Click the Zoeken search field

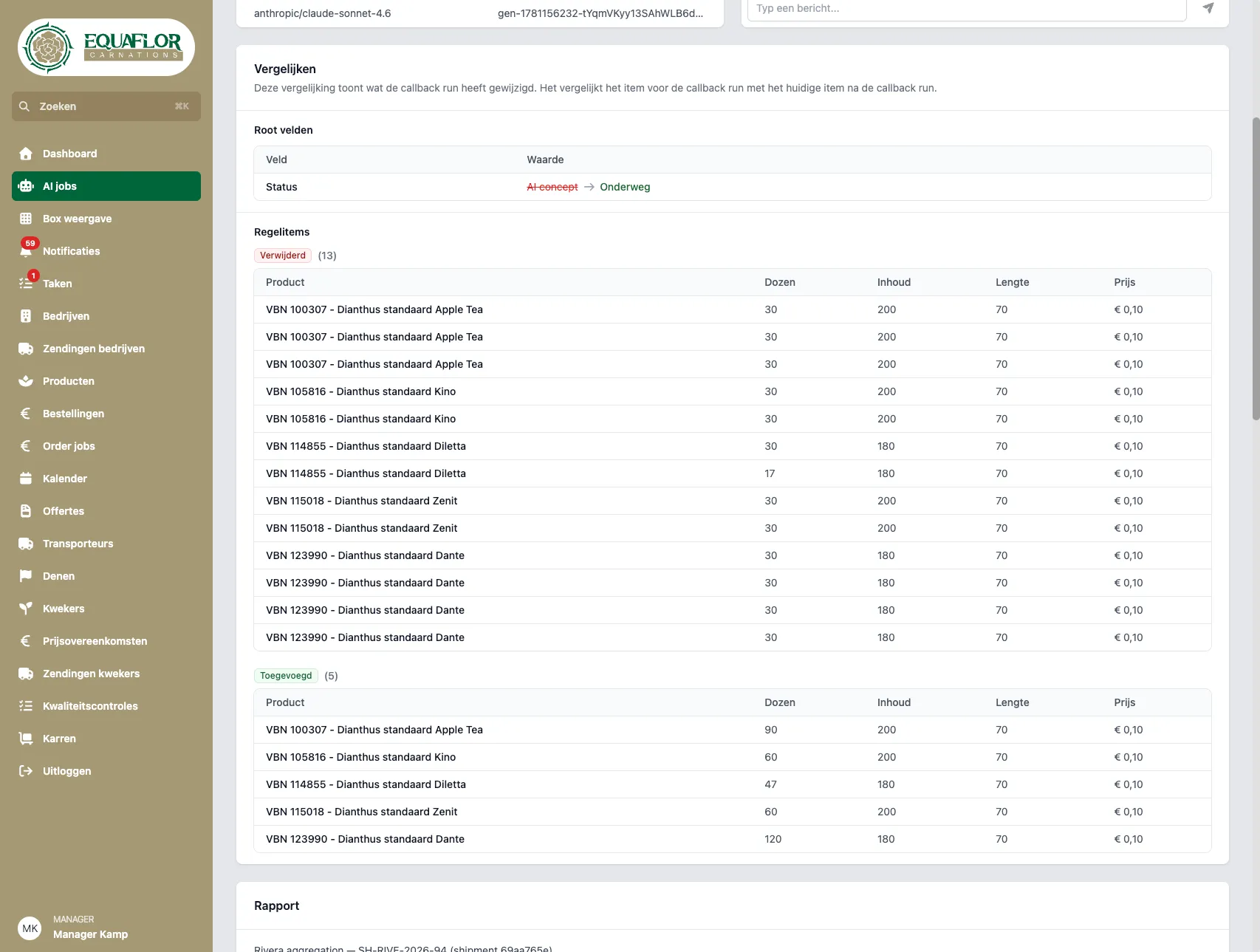[x=106, y=106]
